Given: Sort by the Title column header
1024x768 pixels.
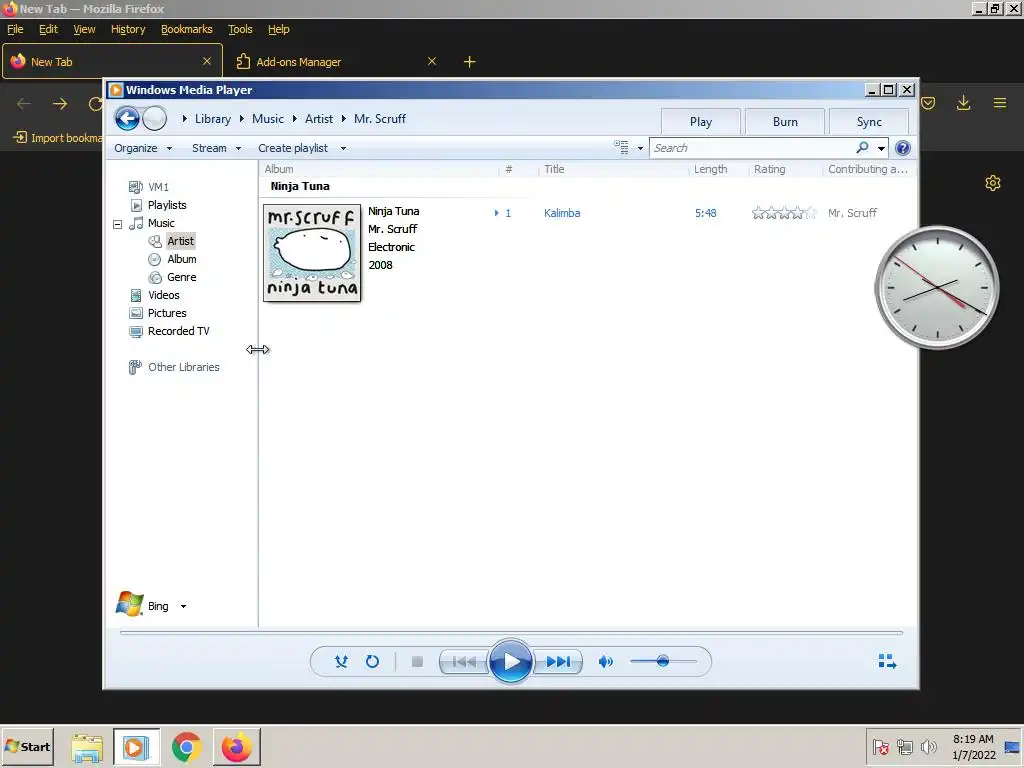Looking at the screenshot, I should tap(554, 169).
